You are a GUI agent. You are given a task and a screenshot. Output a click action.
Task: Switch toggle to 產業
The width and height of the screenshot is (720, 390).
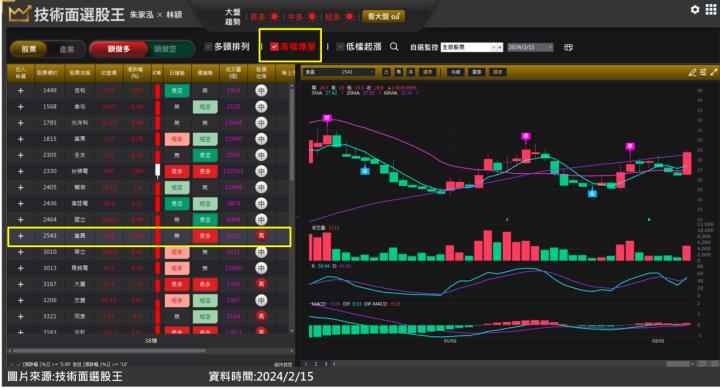tap(67, 49)
